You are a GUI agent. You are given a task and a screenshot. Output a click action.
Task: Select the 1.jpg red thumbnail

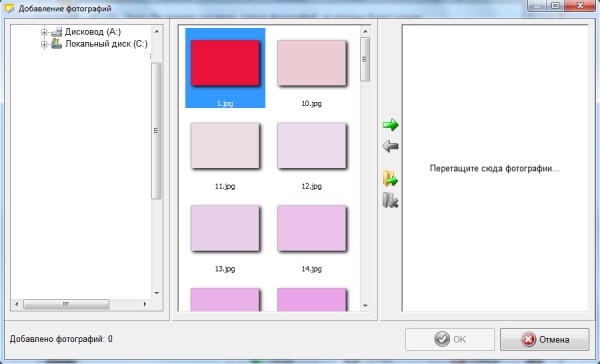click(225, 63)
